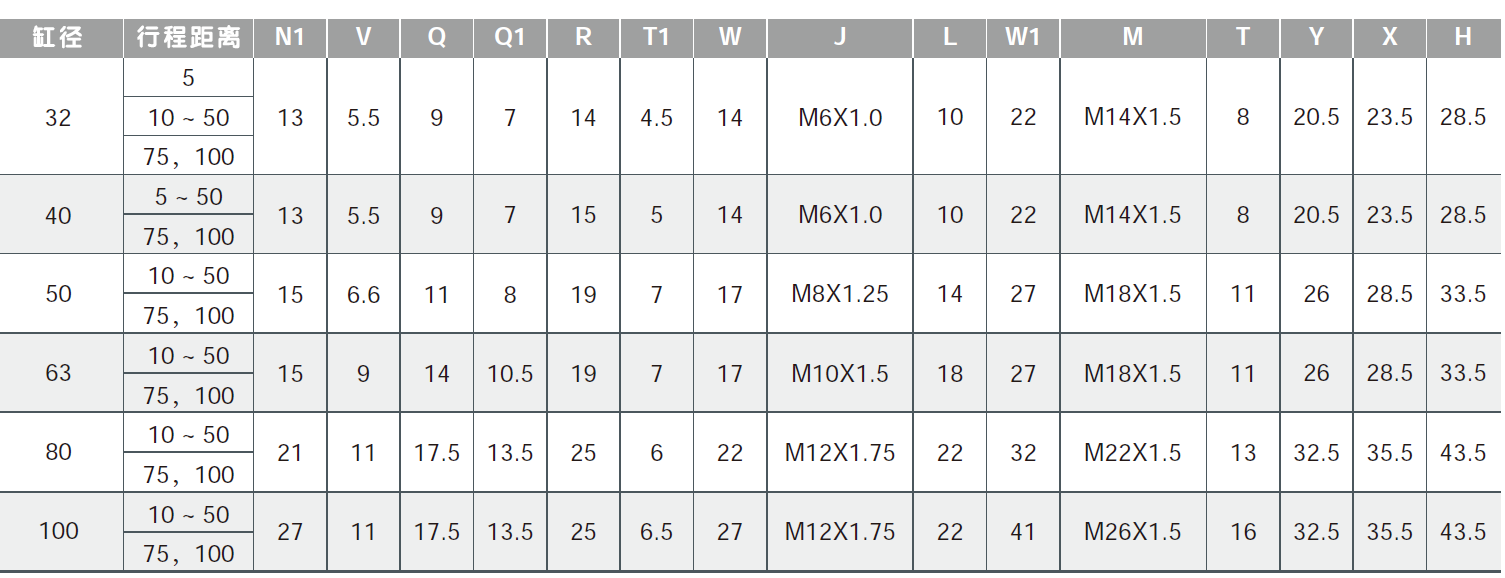Screen dimensions: 1505x578
Task: Click the N1 column header
Action: (290, 38)
